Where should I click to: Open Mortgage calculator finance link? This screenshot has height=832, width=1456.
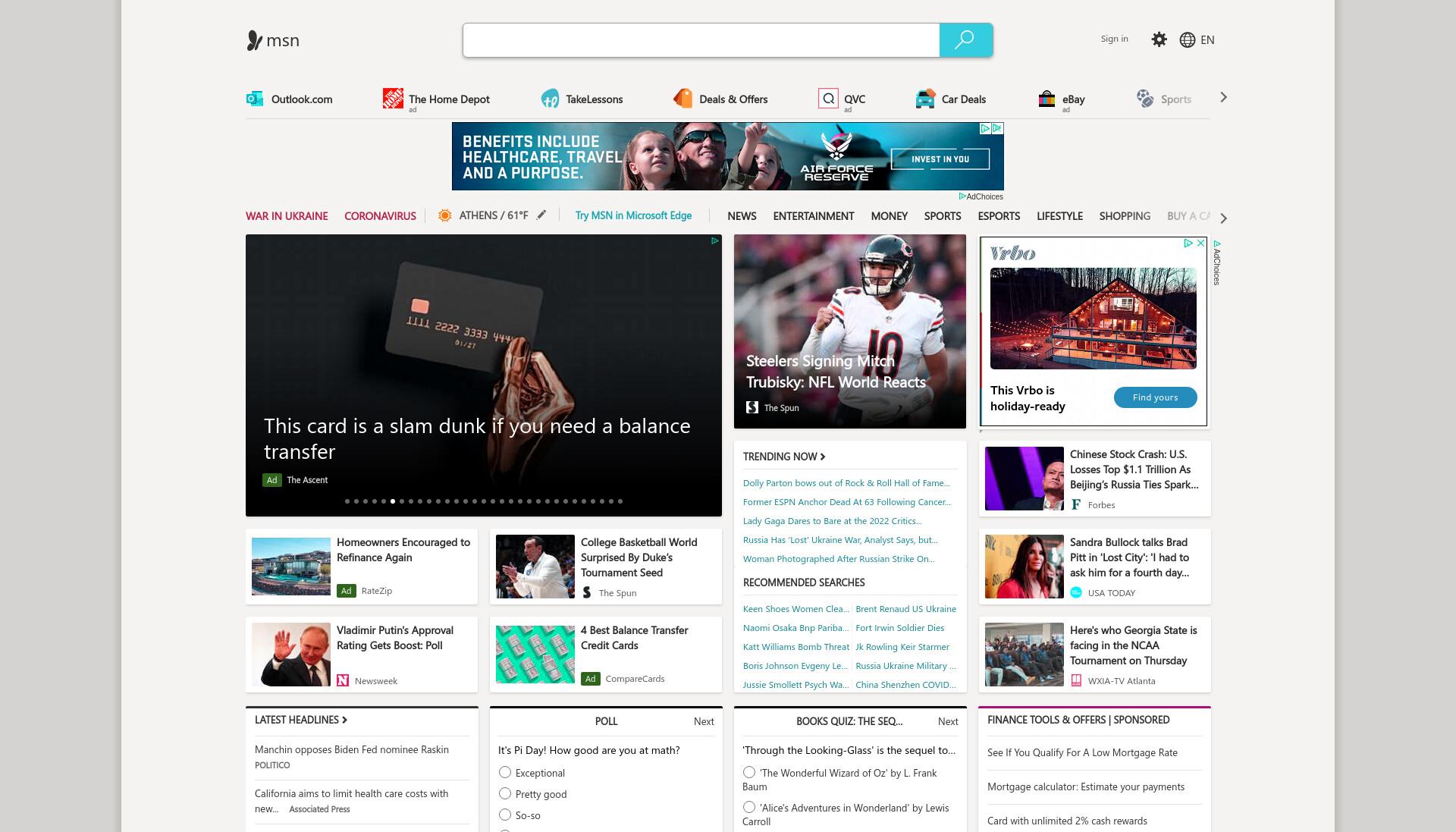[1086, 786]
